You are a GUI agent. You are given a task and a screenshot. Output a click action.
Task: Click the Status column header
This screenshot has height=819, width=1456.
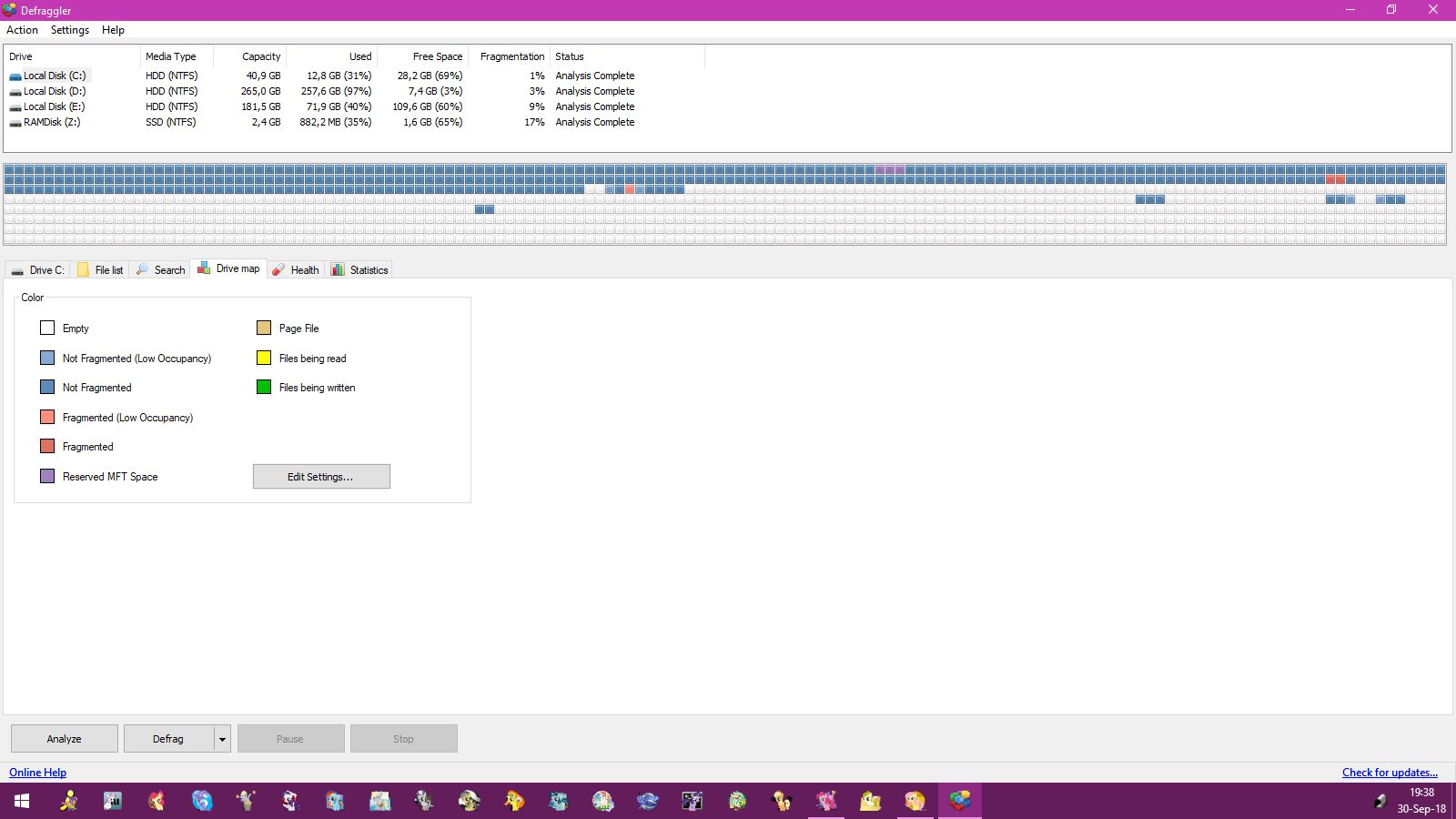point(627,56)
